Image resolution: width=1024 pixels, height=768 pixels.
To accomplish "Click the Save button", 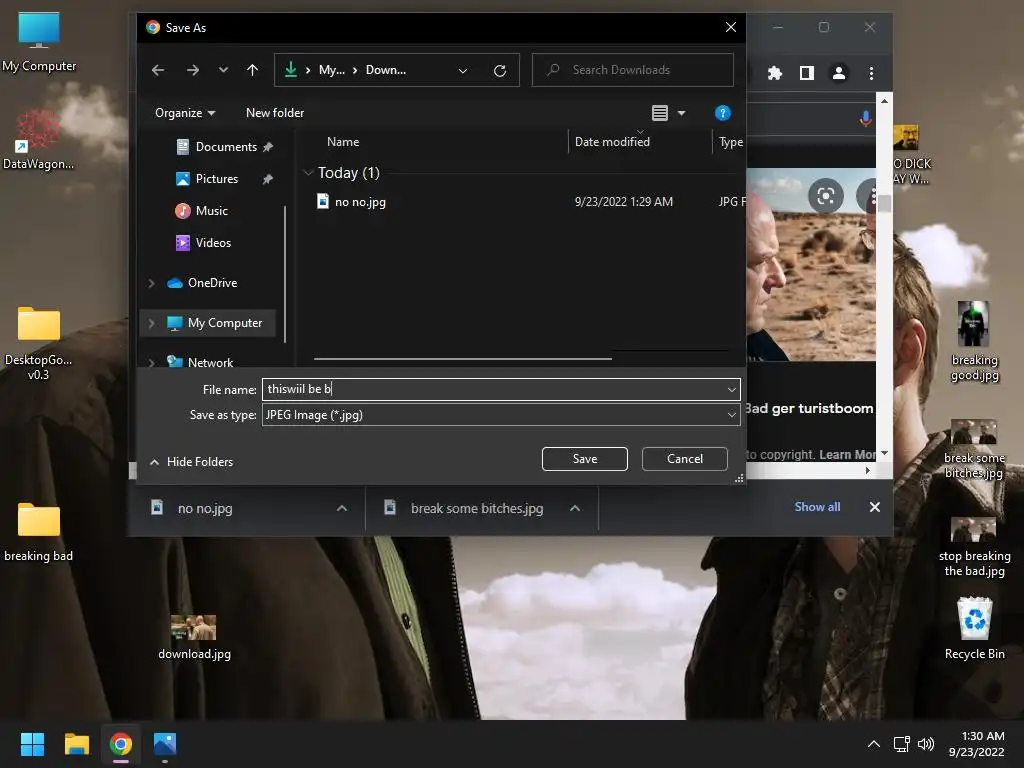I will click(x=584, y=459).
